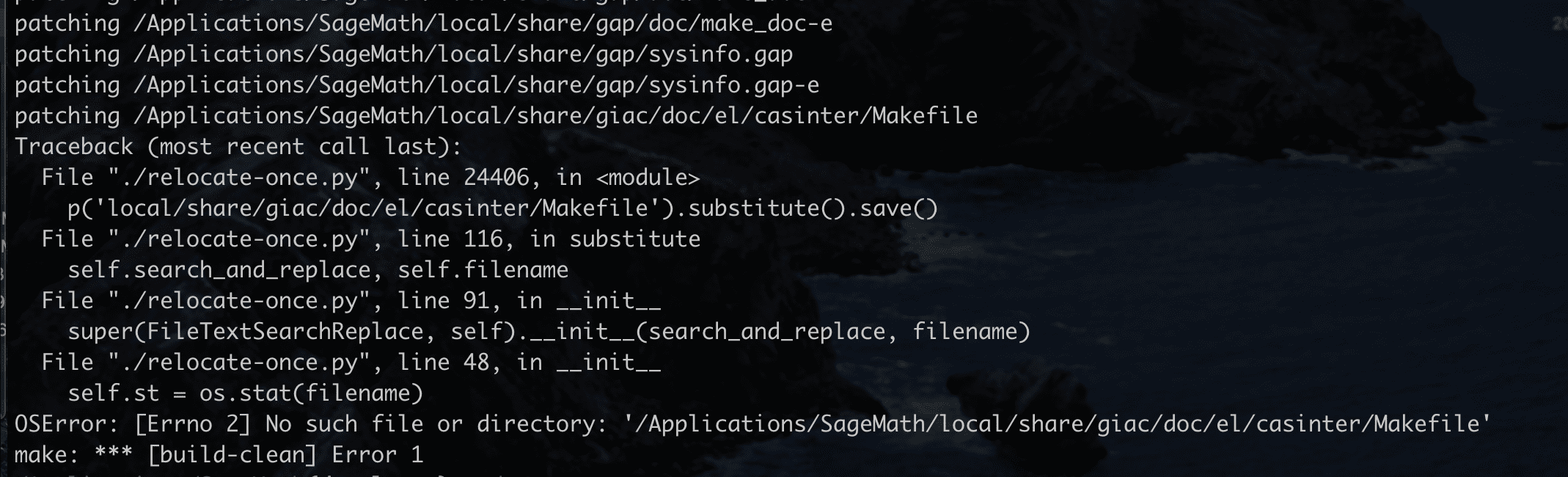
Task: Click the patching casinter/Makefile line
Action: pyautogui.click(x=496, y=116)
